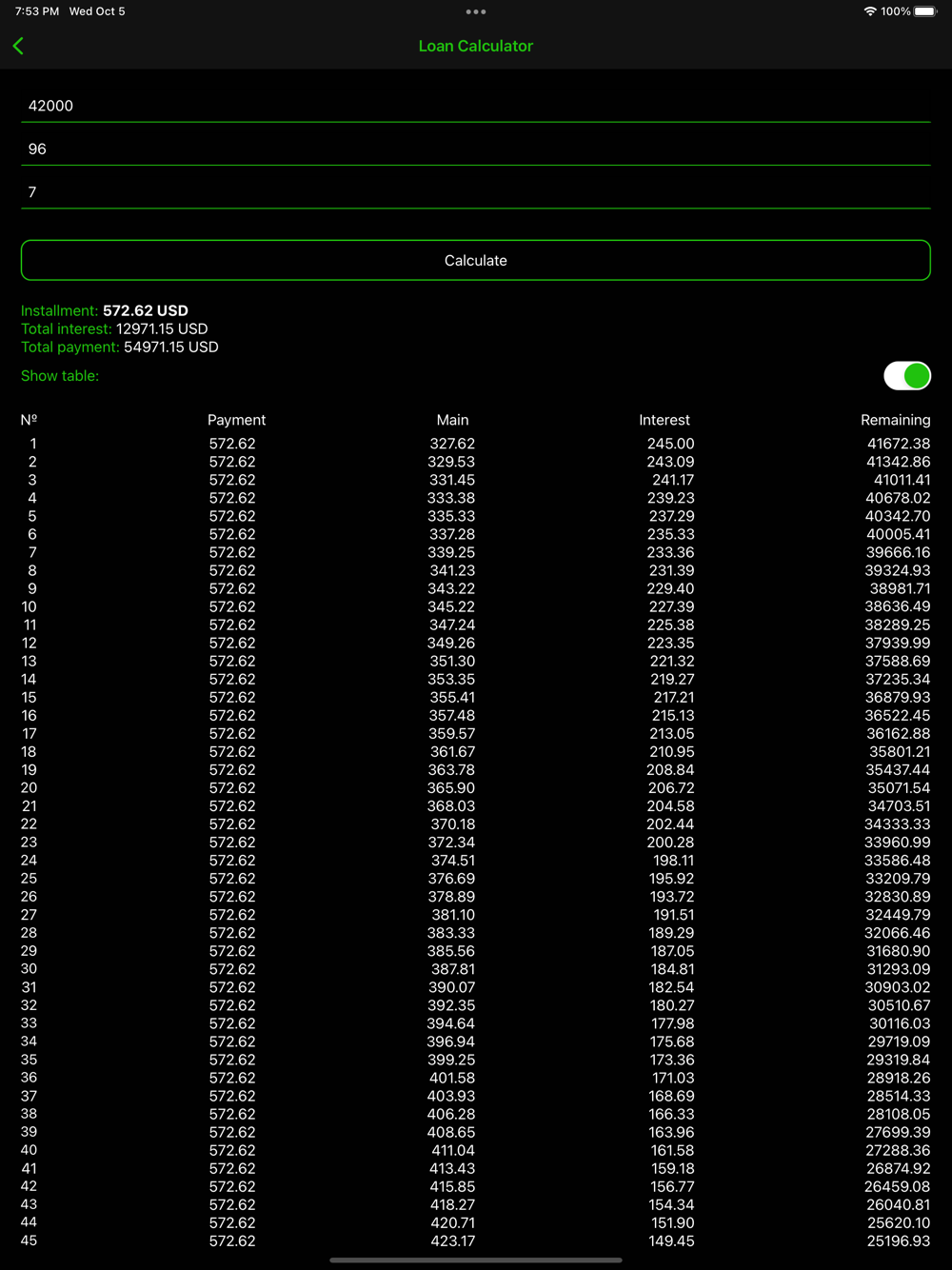Select remaining balance 39666.16
The width and height of the screenshot is (952, 1270).
(898, 552)
